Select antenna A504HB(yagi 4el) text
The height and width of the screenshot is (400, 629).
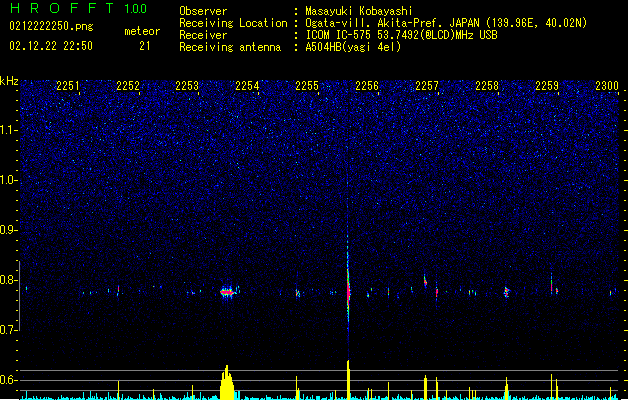(353, 47)
